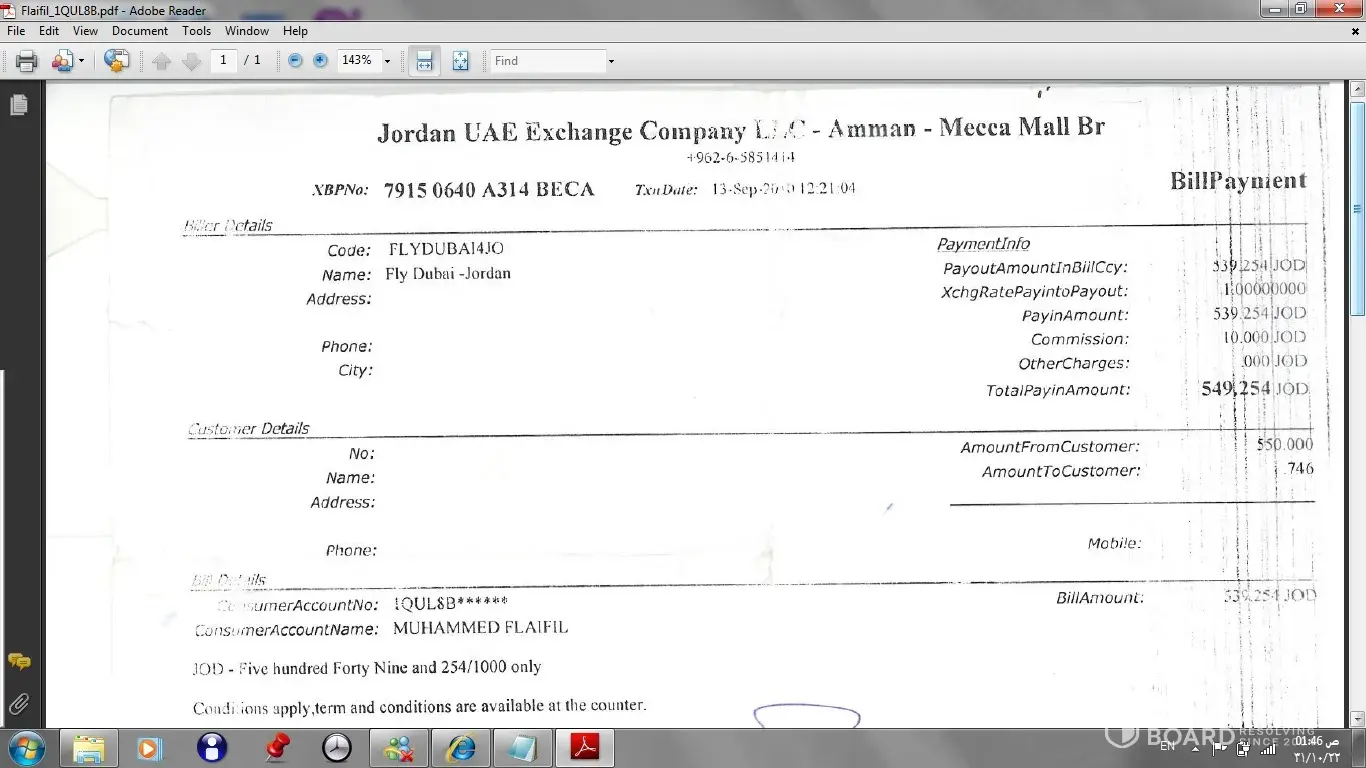Click the Action Center flag tray icon
Viewport: 1366px width, 768px height.
pyautogui.click(x=1219, y=748)
